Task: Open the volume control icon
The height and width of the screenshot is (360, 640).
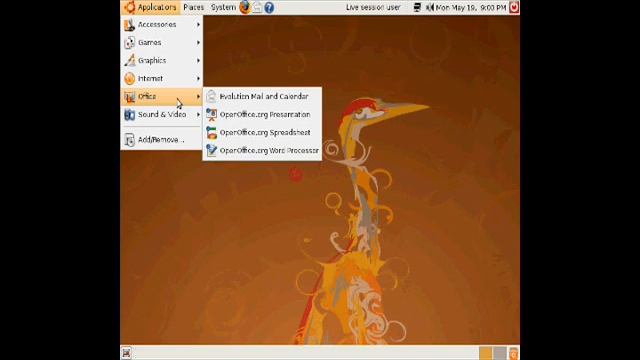Action: (429, 7)
